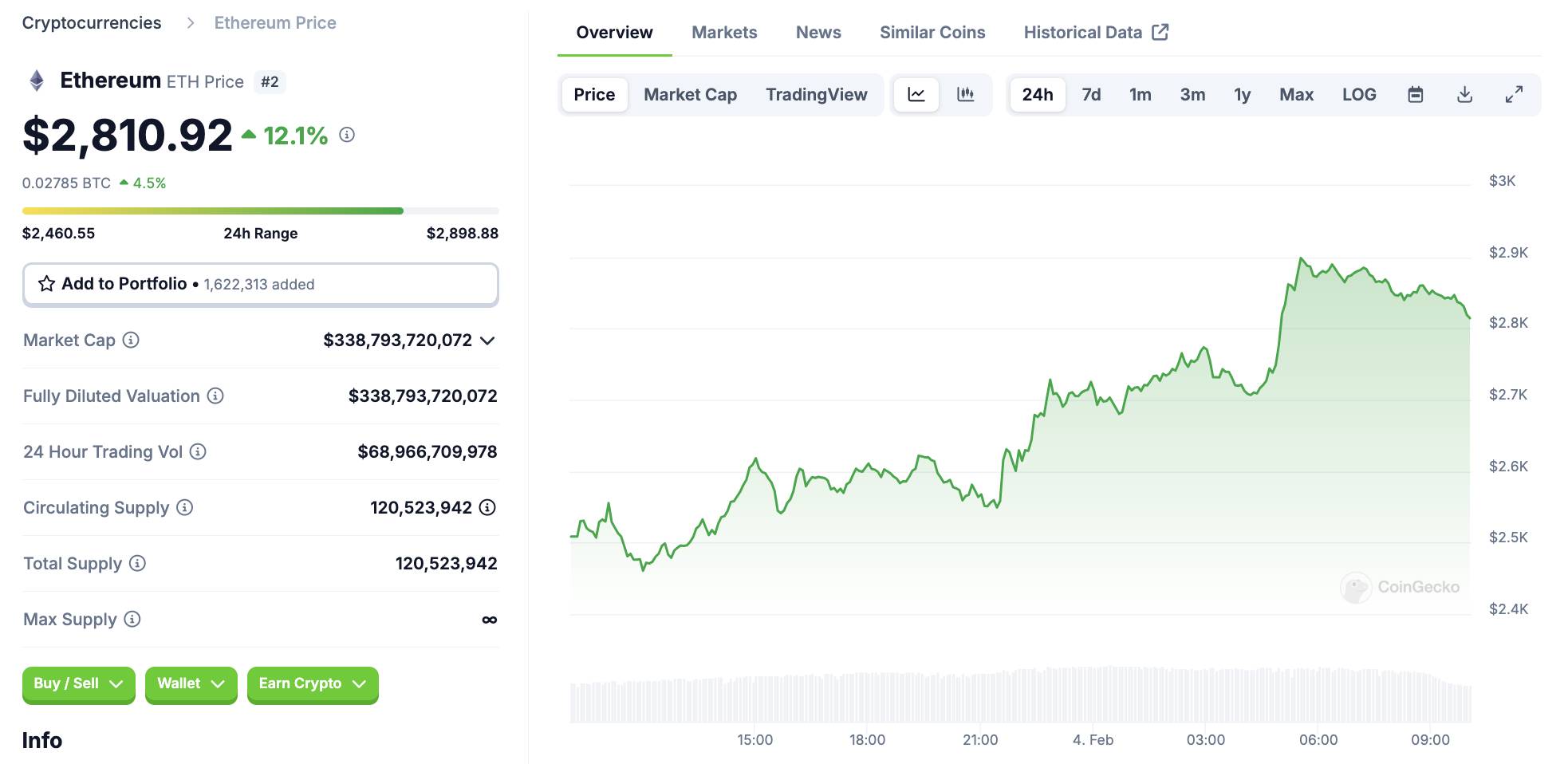This screenshot has height=764, width=1568.
Task: Open the Historical Data tab
Action: (x=1096, y=33)
